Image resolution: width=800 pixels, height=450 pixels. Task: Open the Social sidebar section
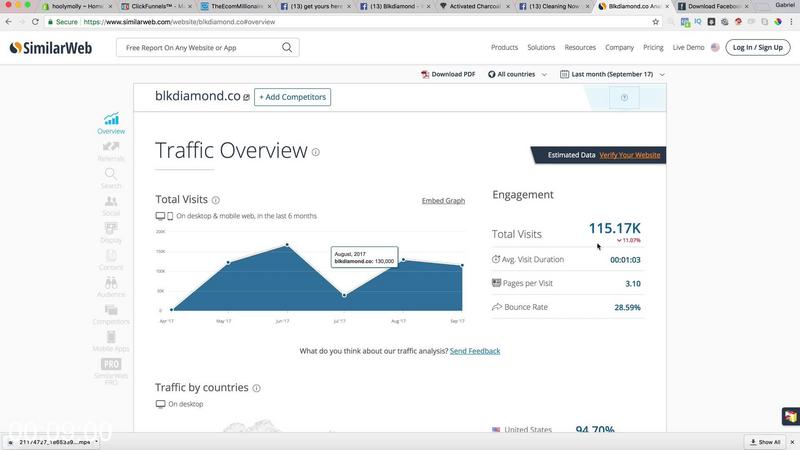(x=111, y=206)
